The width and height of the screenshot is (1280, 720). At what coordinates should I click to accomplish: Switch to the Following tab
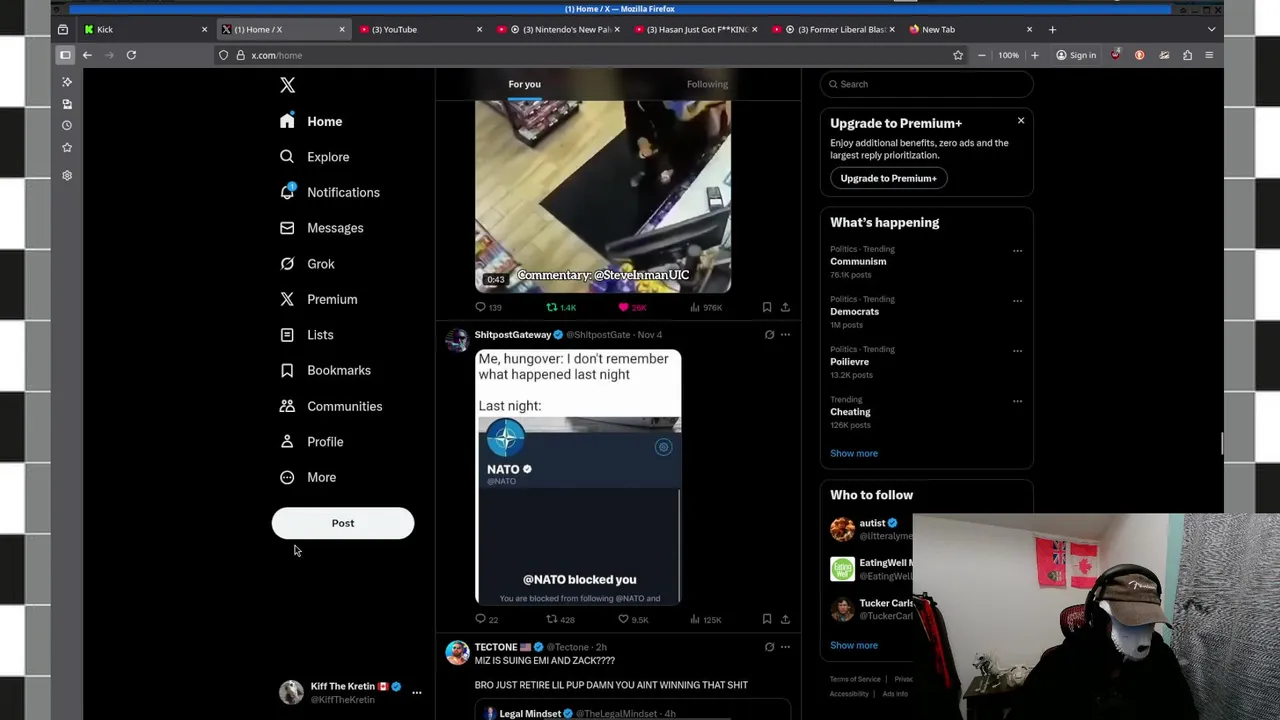point(707,84)
